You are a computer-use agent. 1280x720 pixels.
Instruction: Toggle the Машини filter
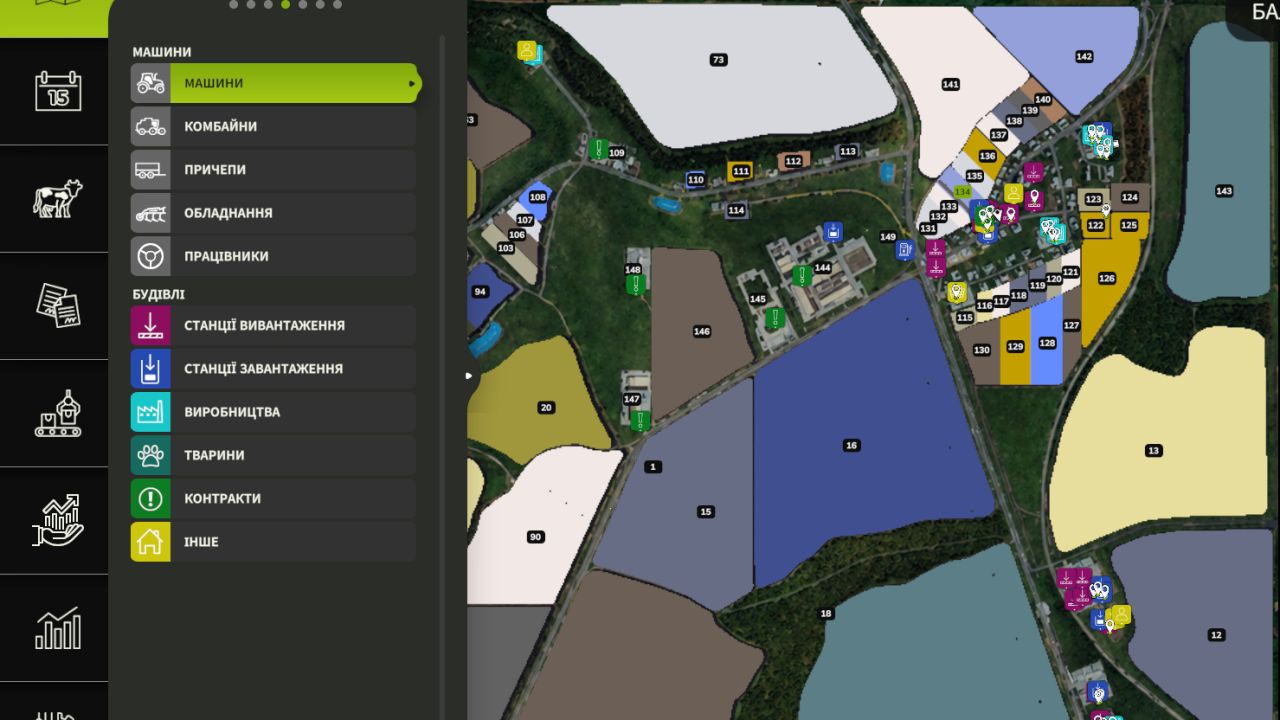click(275, 84)
